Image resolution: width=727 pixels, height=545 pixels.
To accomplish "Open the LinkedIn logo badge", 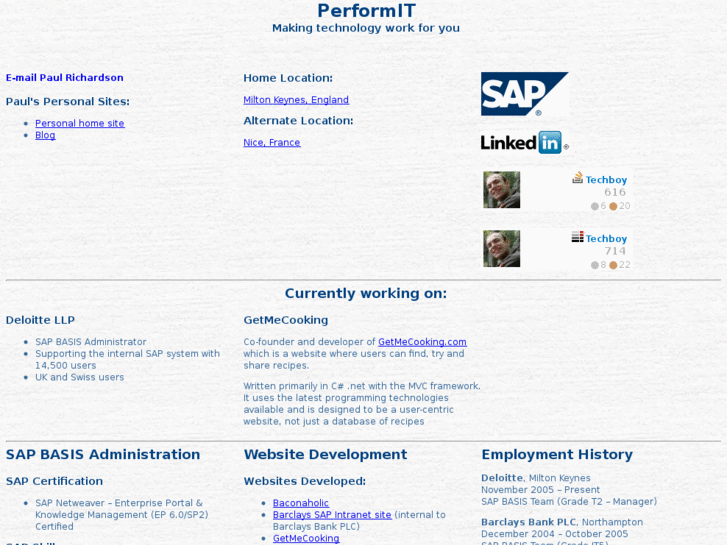I will tap(524, 142).
